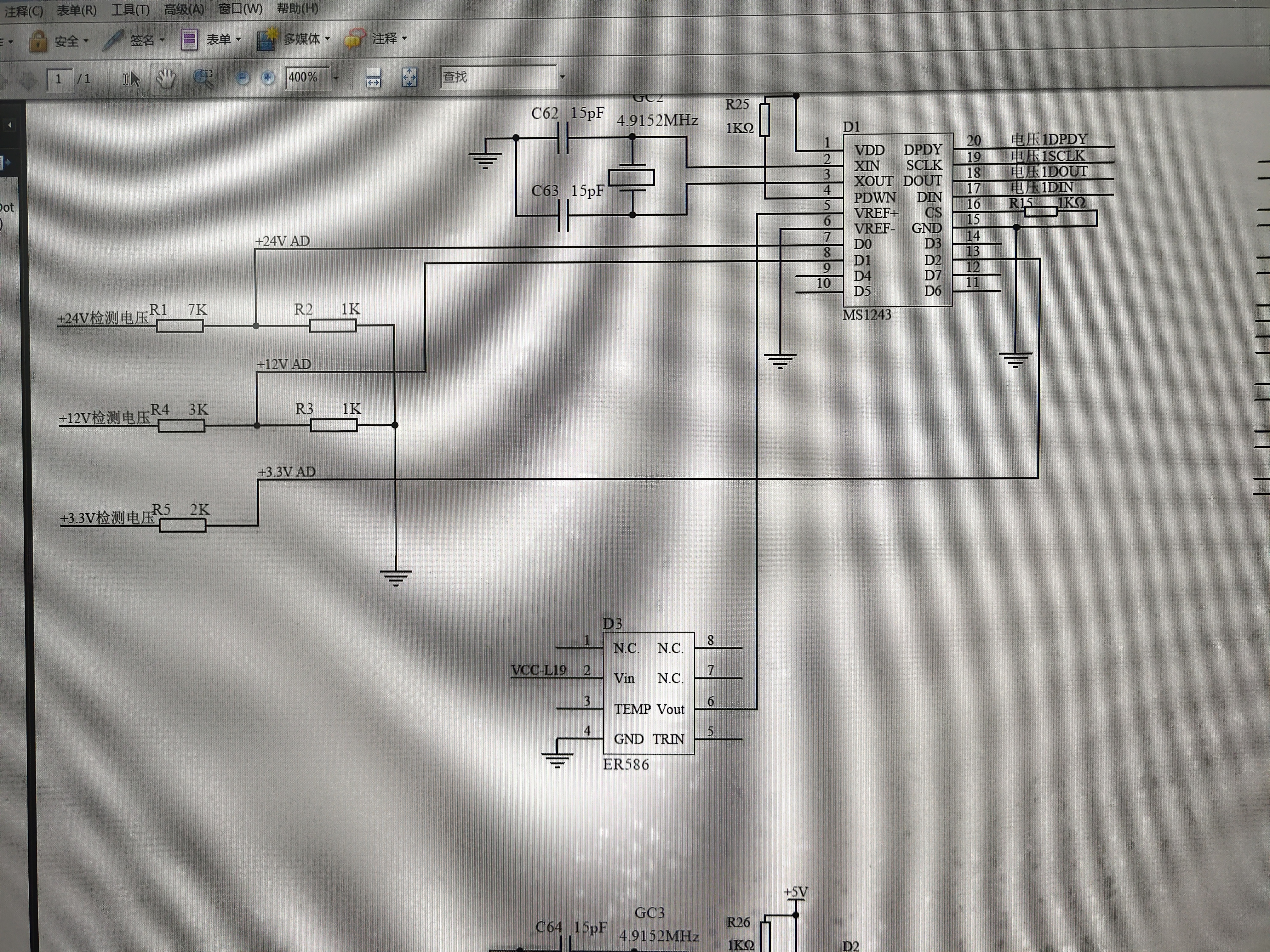Fit one full page icon
Viewport: 1270px width, 952px height.
coord(409,77)
